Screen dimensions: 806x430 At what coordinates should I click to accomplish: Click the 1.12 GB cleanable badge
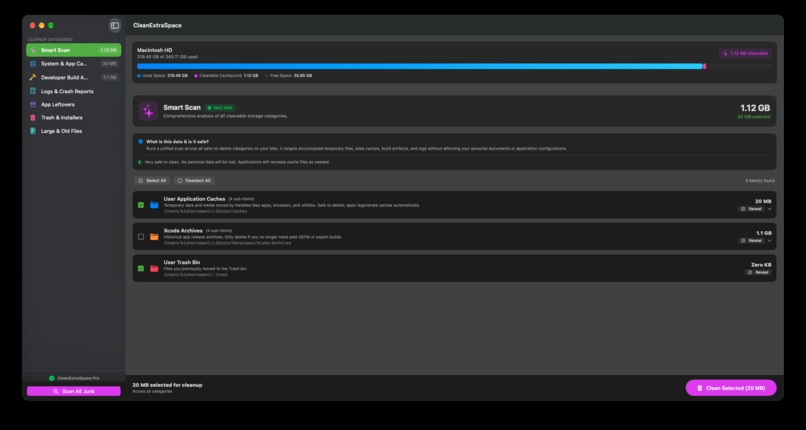pos(745,53)
